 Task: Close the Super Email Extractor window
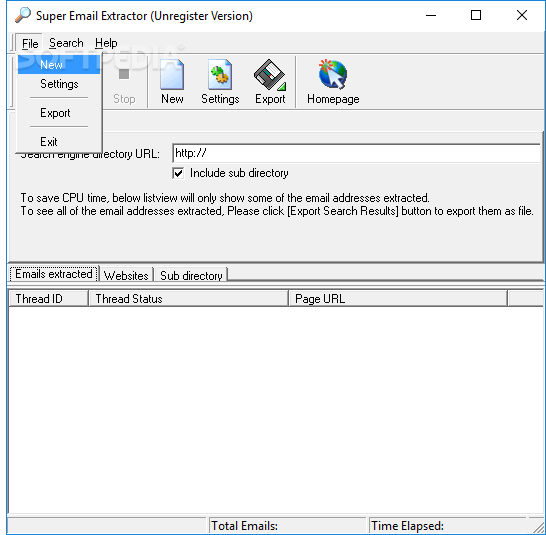pos(522,15)
